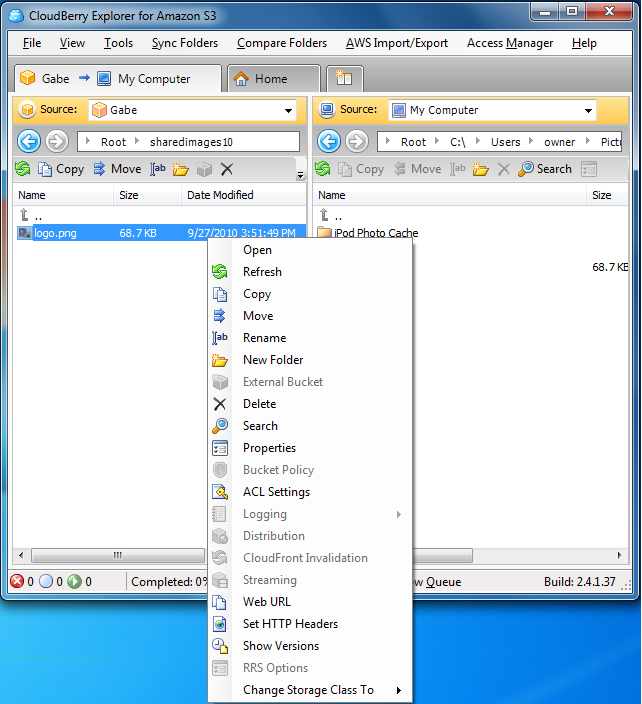Choose Set HTTP Headers from context menu
The width and height of the screenshot is (642, 704).
tap(310, 624)
